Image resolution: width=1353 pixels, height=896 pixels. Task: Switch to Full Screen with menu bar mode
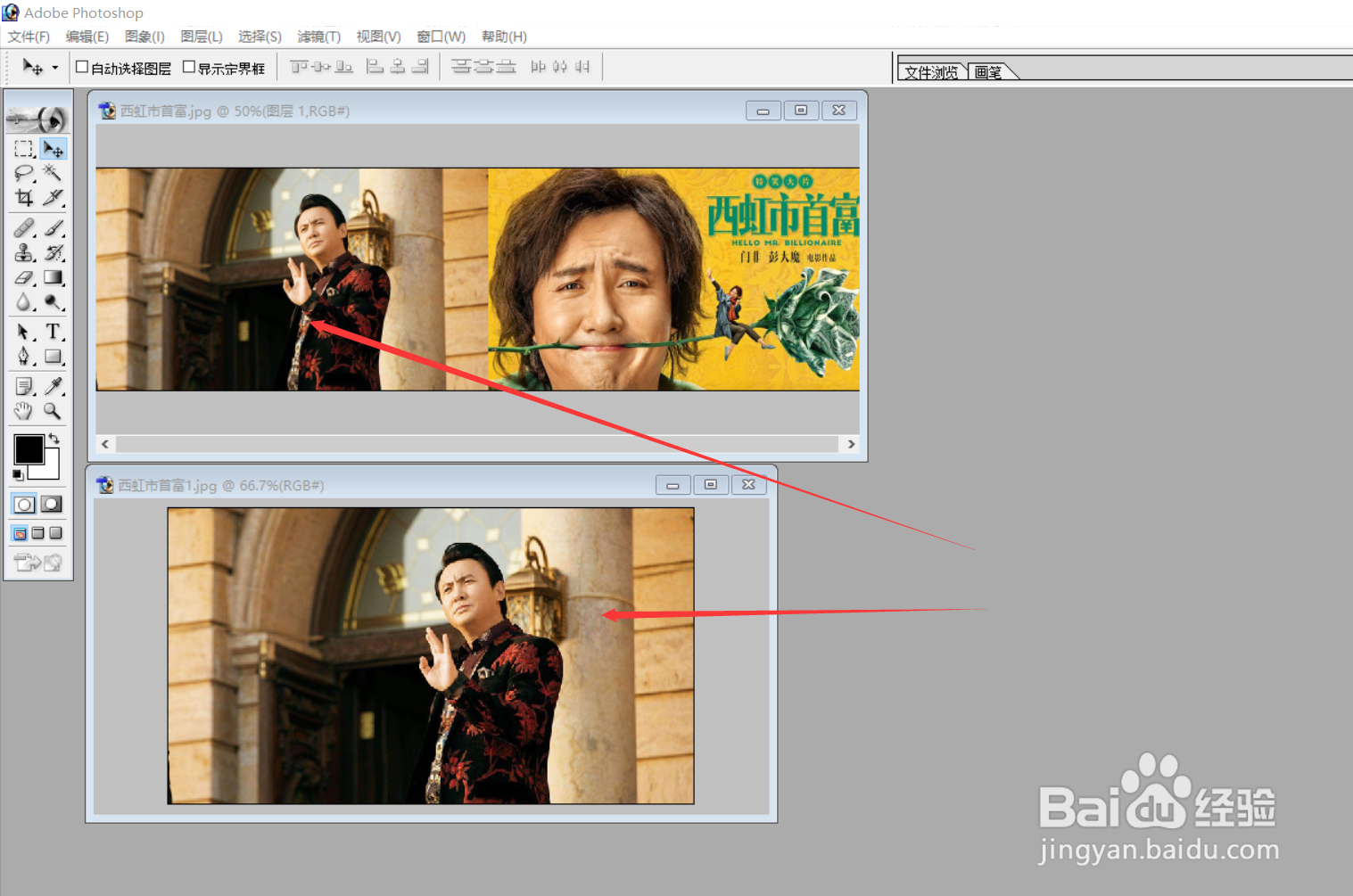(37, 533)
